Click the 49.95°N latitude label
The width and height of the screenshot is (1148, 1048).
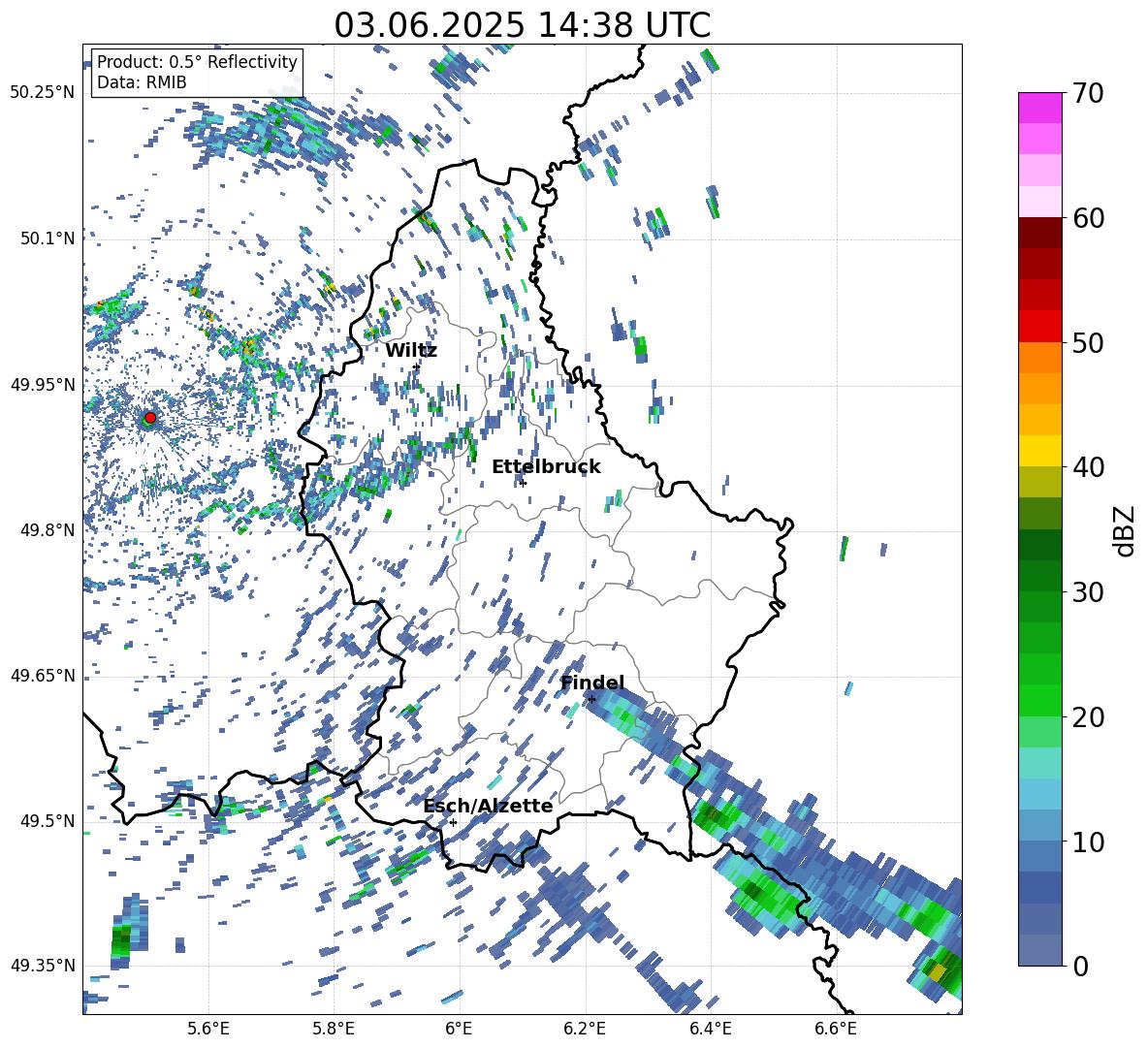pyautogui.click(x=43, y=385)
